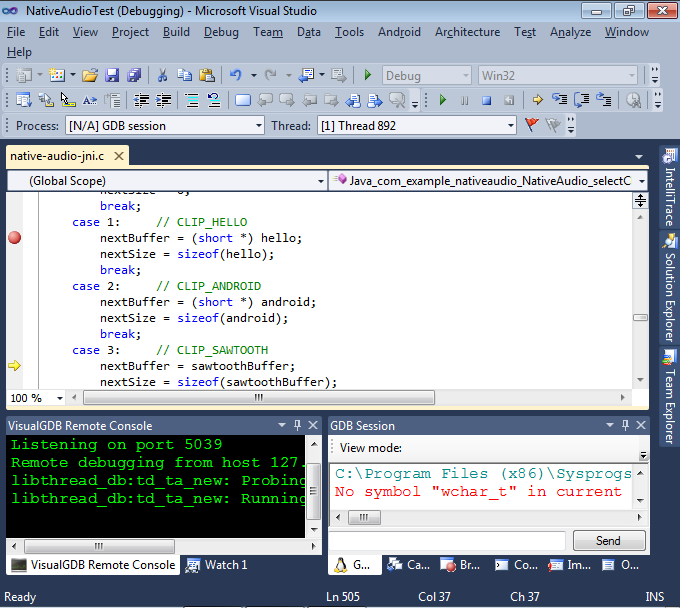This screenshot has height=608, width=680.
Task: Click the Display Object Member List icon
Action: pos(24,101)
